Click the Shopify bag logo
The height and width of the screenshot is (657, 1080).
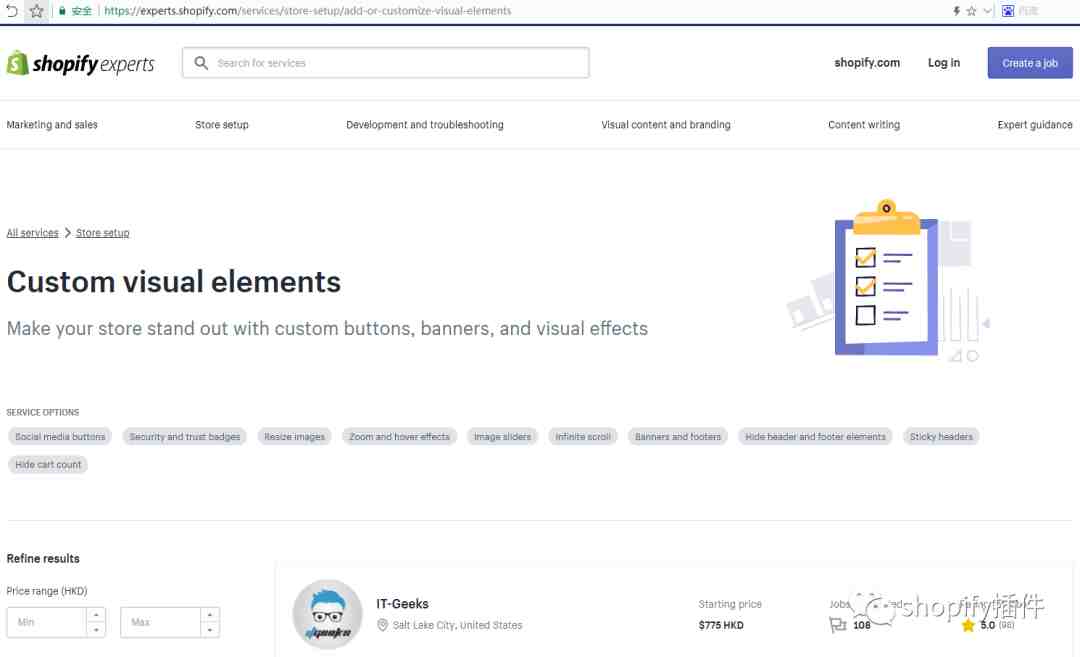(17, 63)
